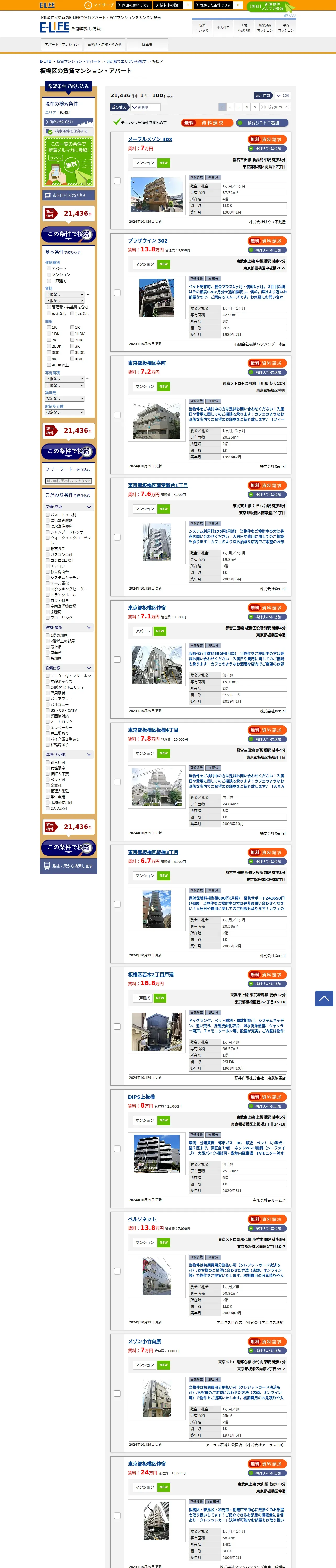Select 駐車場 tab
The image size is (336, 1568).
[147, 44]
